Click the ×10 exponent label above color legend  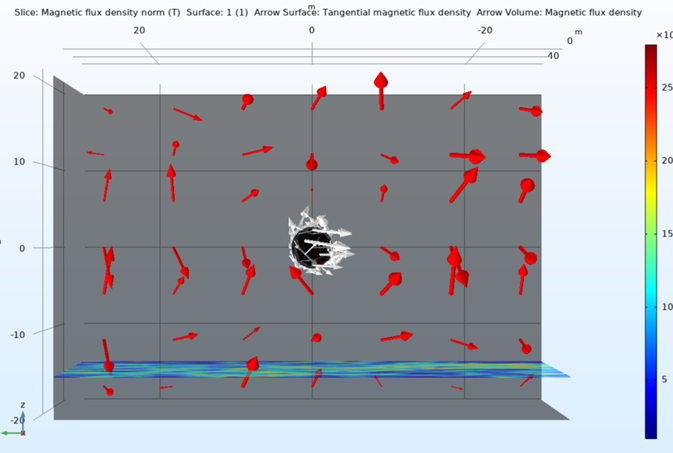point(664,35)
